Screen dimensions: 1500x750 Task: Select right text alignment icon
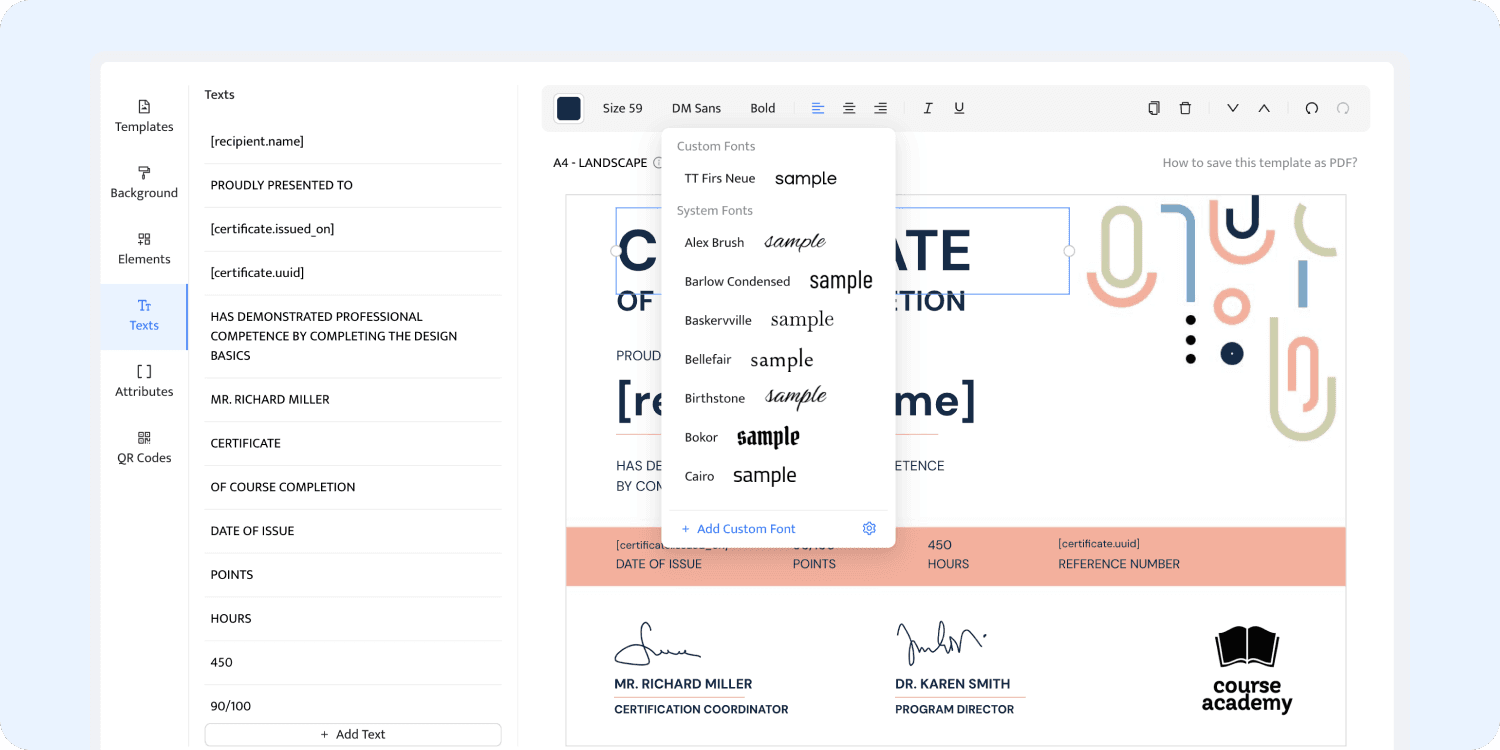880,108
